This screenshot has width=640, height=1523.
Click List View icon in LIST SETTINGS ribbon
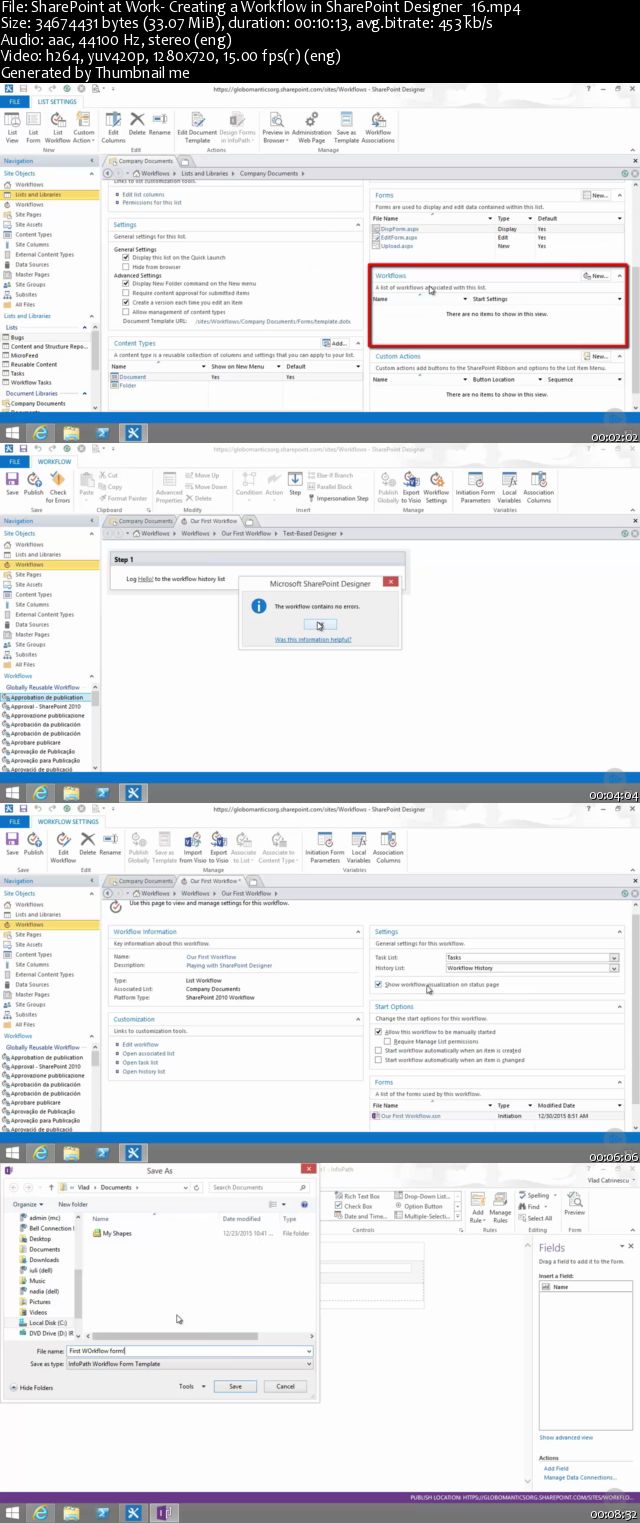point(12,125)
